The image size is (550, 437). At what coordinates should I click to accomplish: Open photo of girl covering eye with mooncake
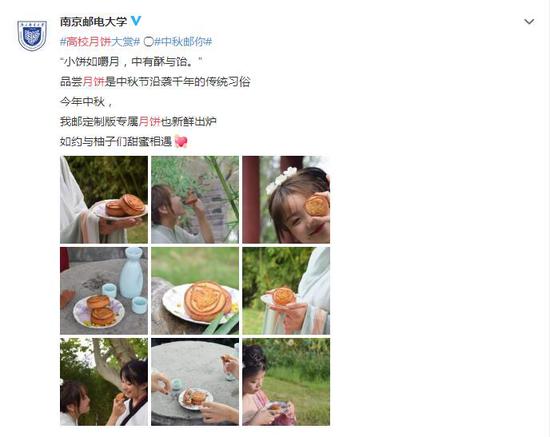point(286,200)
